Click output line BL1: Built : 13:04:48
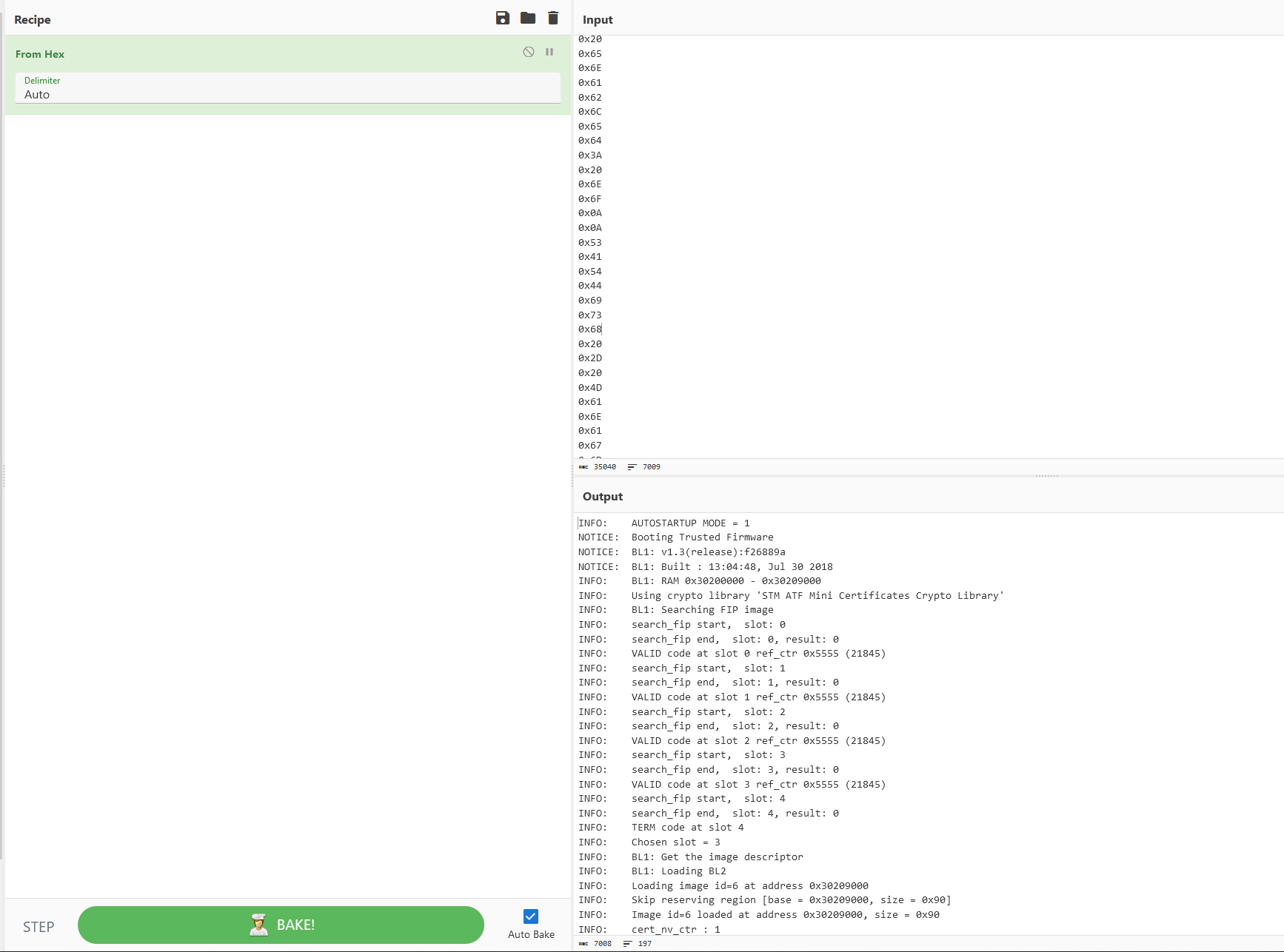The height and width of the screenshot is (952, 1284). pyautogui.click(x=706, y=567)
